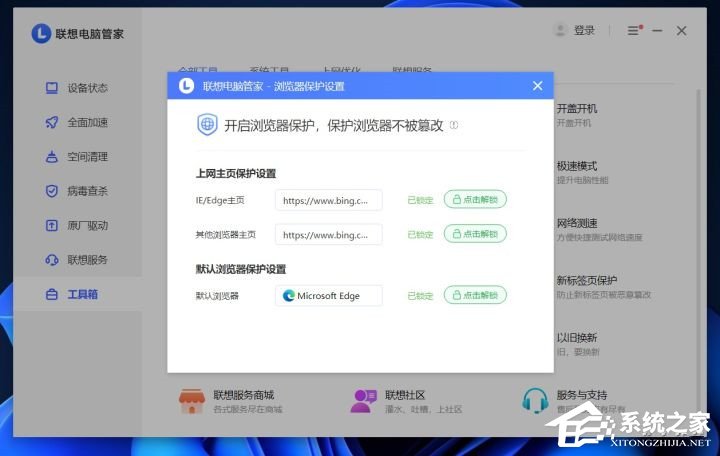Go to 原厂驱动 in sidebar
This screenshot has width=720, height=456.
[x=52, y=225]
